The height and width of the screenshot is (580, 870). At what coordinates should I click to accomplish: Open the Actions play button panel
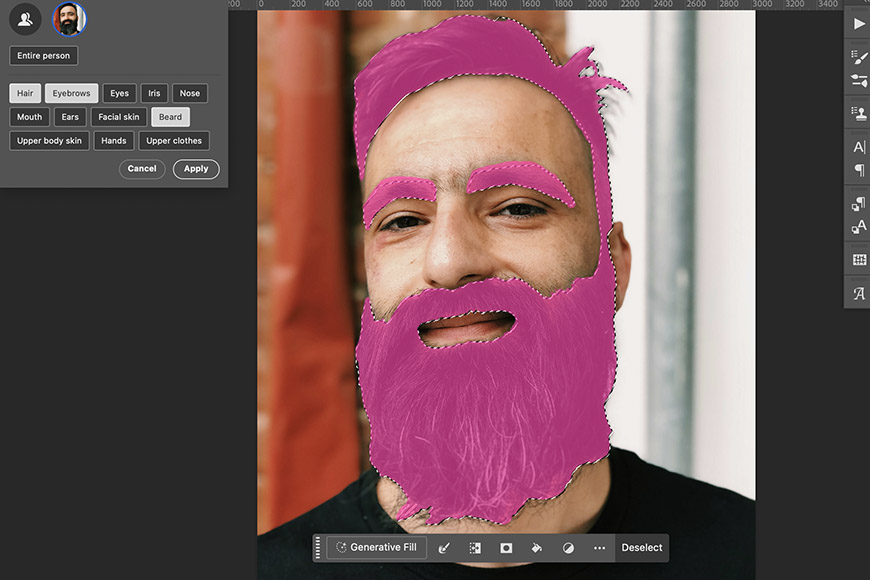859,24
